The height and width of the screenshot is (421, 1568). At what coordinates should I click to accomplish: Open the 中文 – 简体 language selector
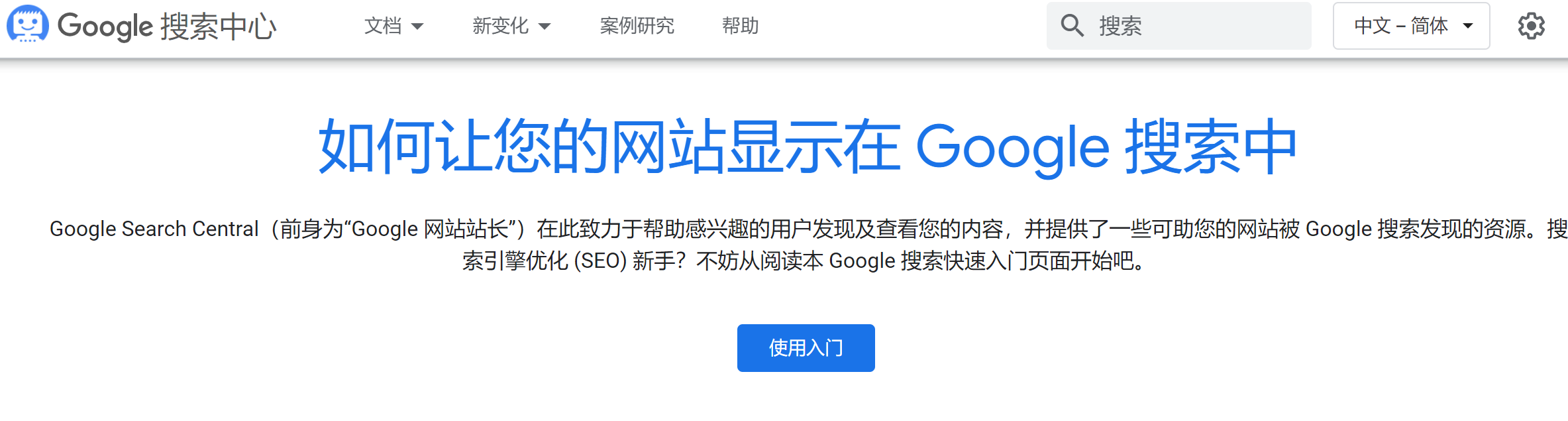click(1411, 26)
